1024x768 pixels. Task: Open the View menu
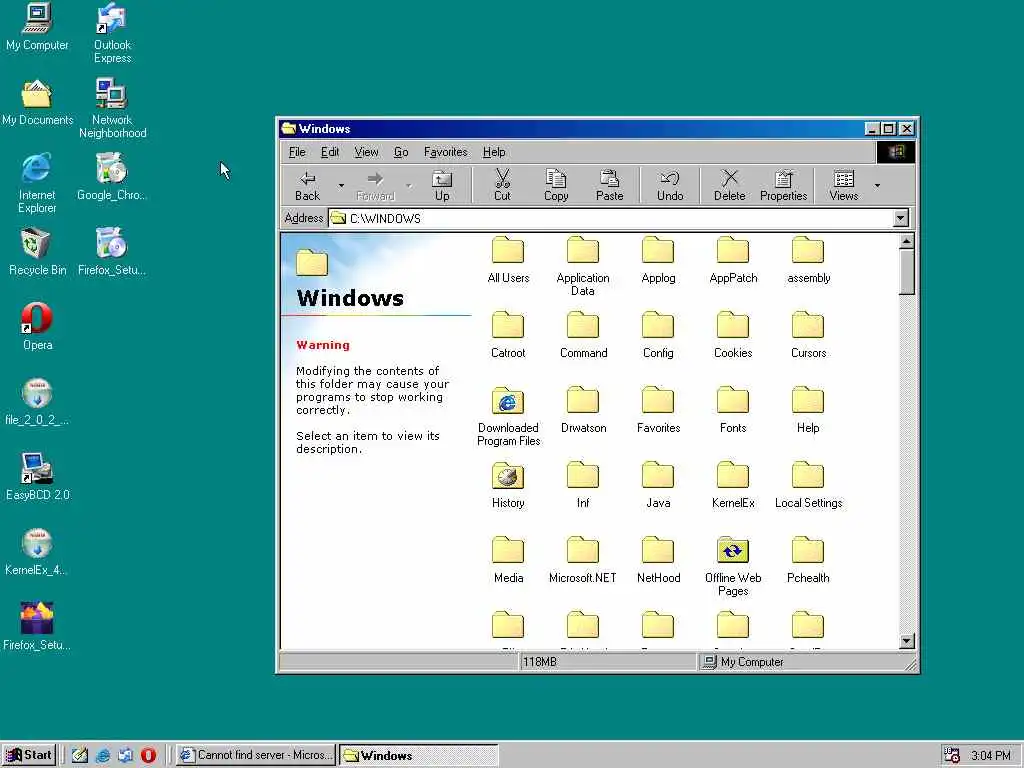[x=366, y=152]
